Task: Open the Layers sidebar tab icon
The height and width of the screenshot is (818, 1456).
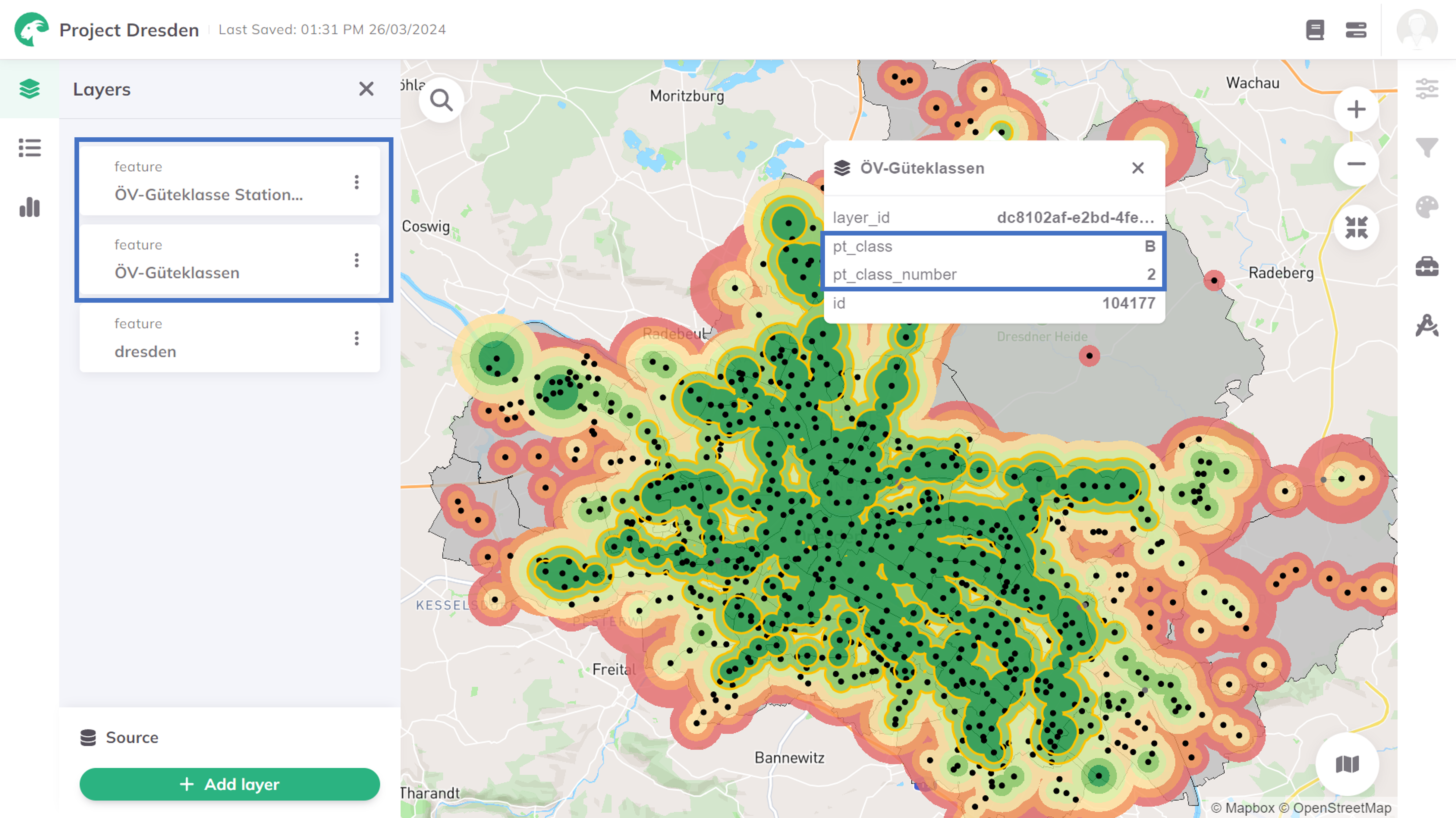Action: 29,89
